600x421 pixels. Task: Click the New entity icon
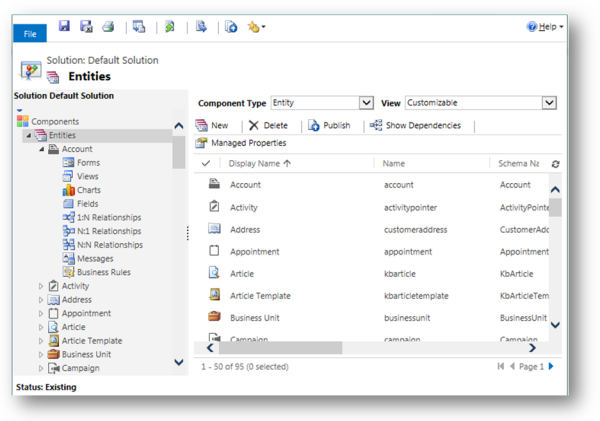[202, 126]
